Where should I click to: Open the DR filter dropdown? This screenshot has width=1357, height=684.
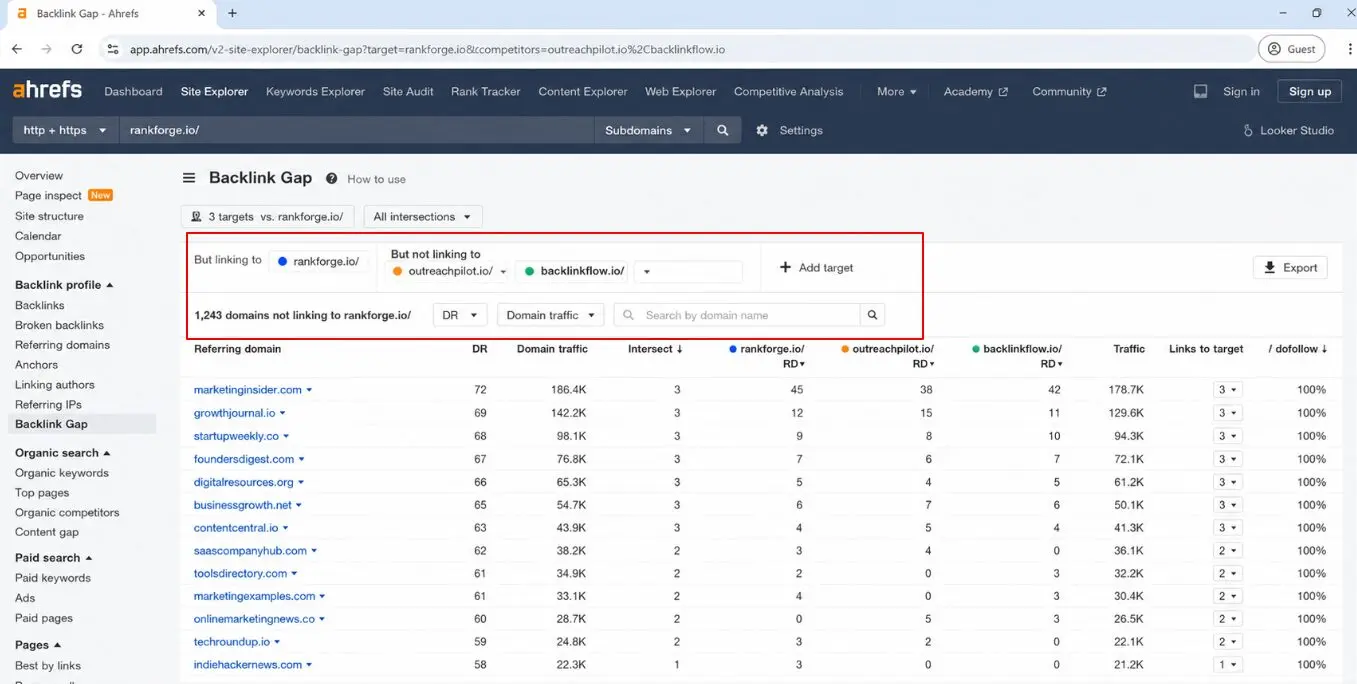[460, 315]
